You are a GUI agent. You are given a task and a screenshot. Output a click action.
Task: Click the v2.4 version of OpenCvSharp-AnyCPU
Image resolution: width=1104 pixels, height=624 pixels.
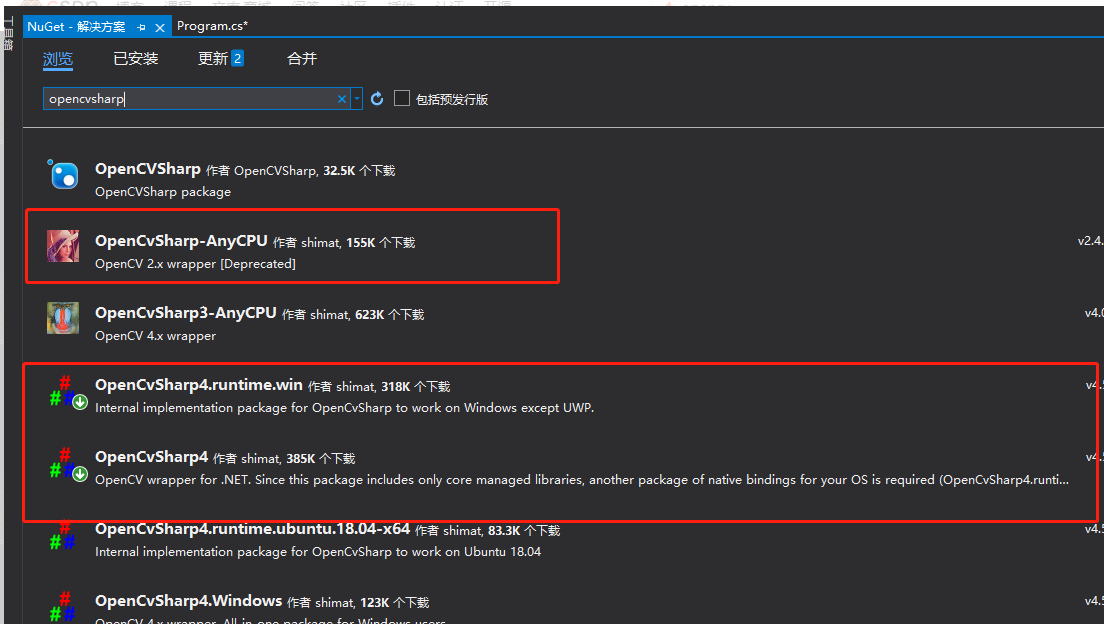[x=1090, y=241]
